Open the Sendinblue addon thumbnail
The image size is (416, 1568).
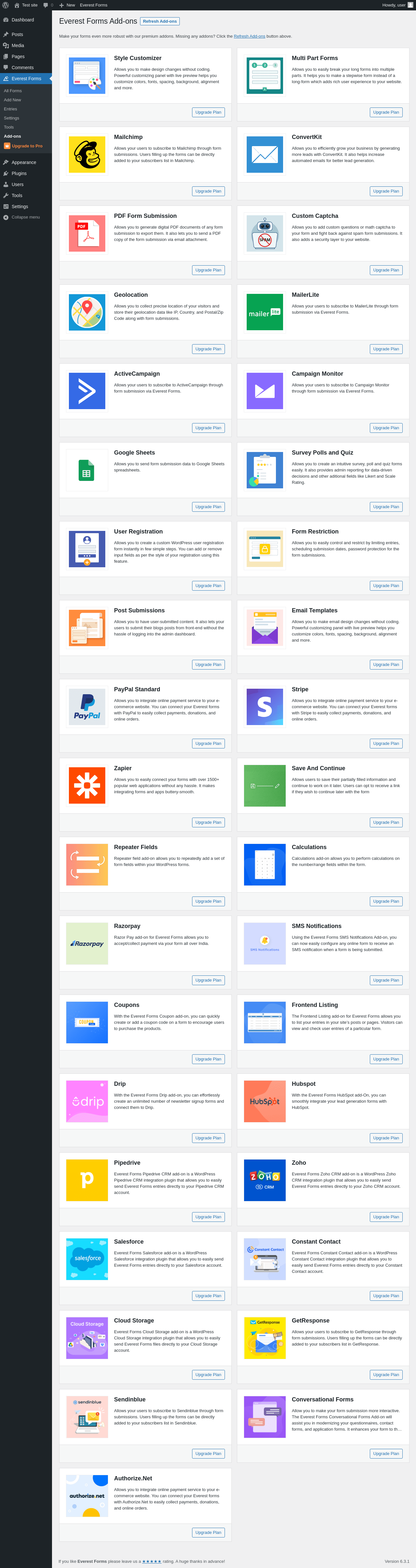click(x=87, y=1417)
